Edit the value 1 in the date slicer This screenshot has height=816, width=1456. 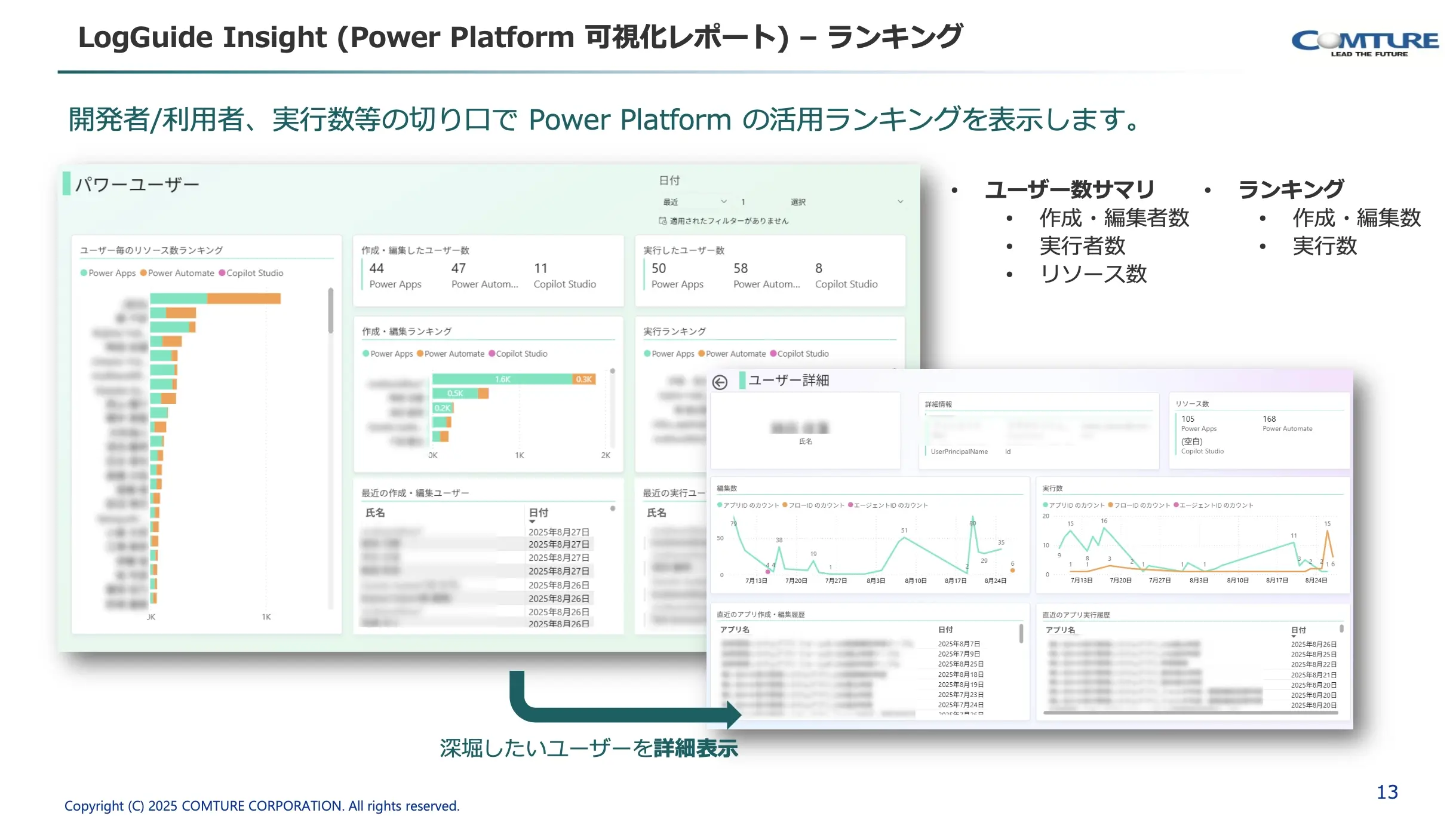click(742, 201)
